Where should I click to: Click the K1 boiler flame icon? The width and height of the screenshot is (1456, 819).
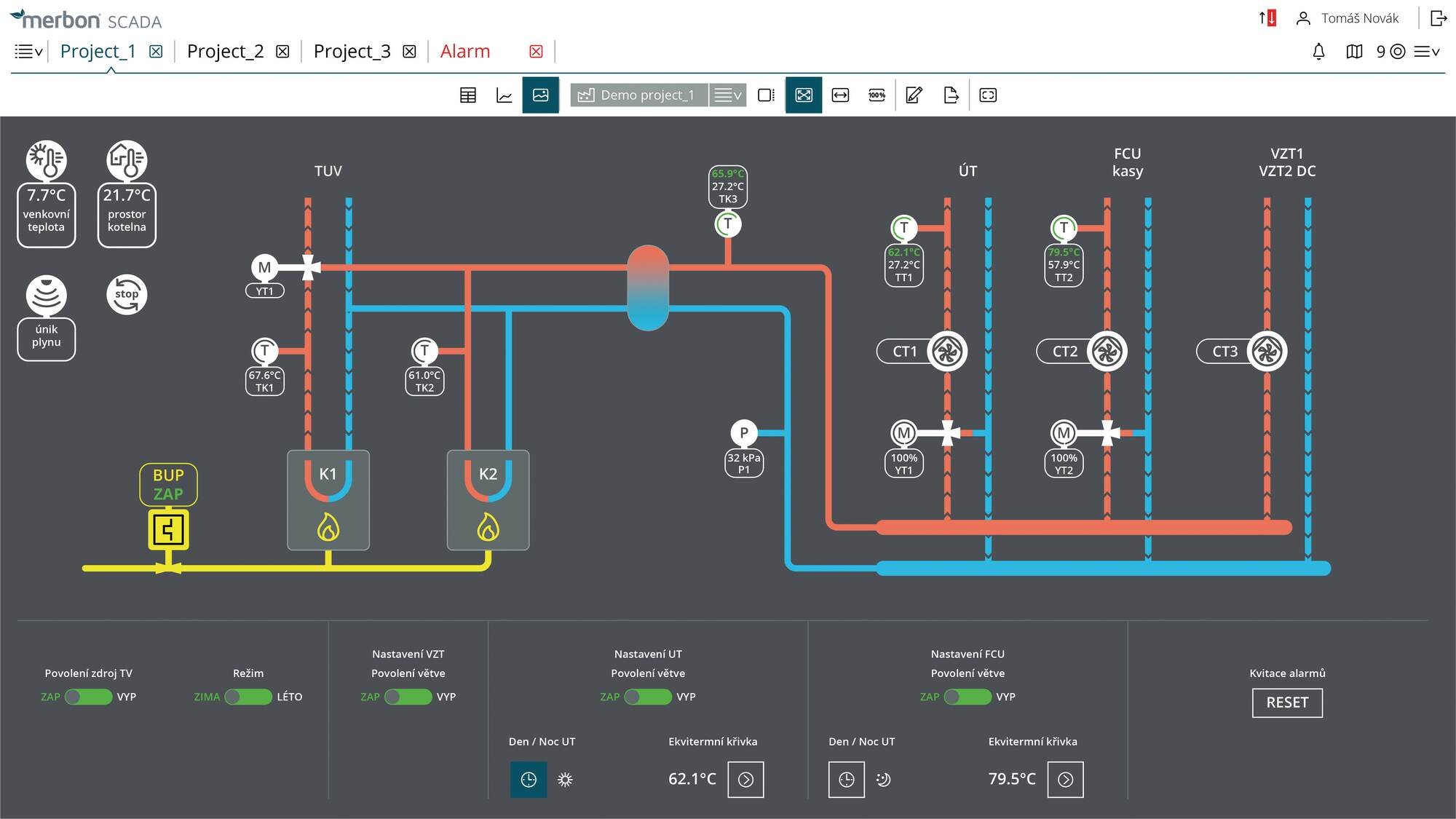pyautogui.click(x=328, y=527)
